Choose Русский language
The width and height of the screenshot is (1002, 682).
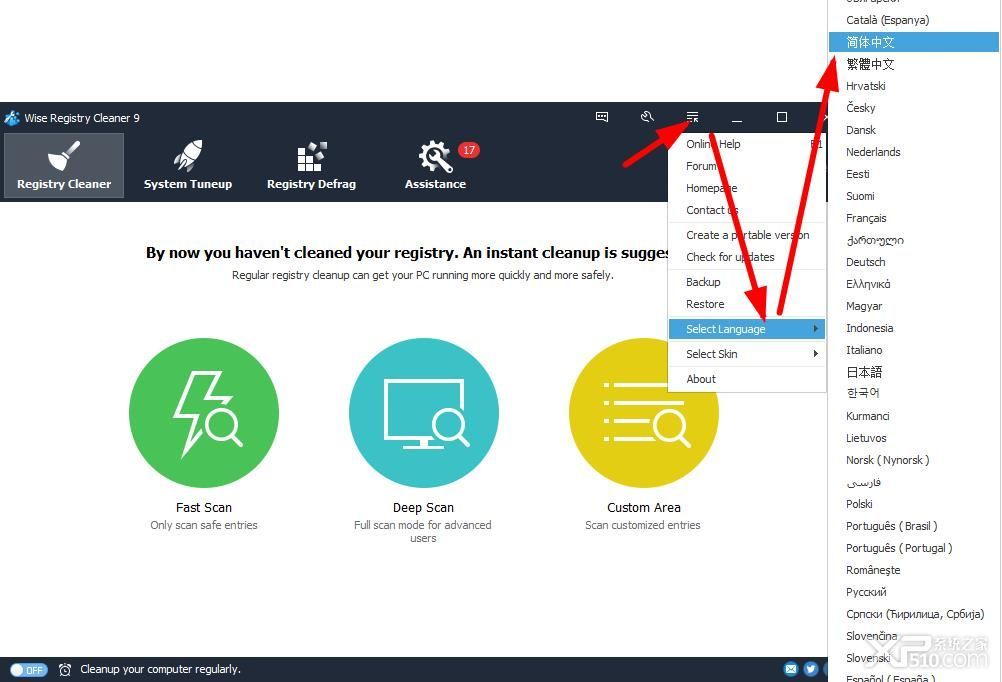click(914, 592)
